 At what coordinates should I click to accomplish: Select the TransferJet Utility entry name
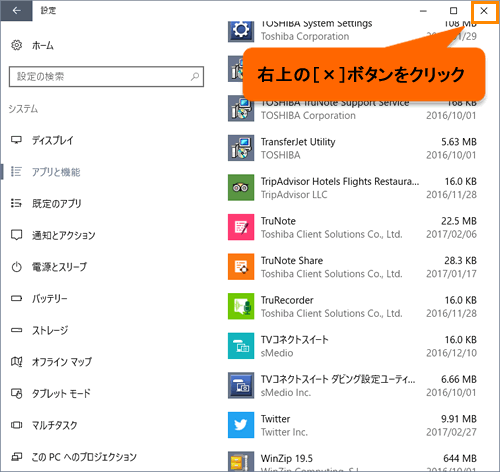click(x=298, y=142)
